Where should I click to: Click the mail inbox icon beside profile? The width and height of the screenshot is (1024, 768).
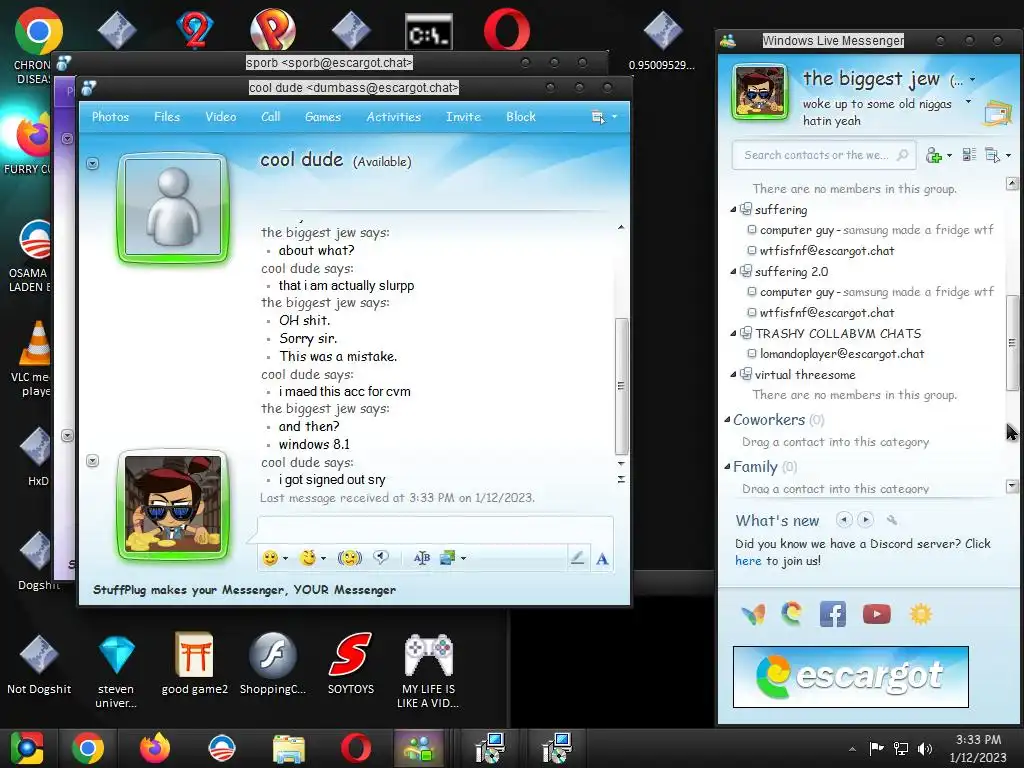point(997,113)
